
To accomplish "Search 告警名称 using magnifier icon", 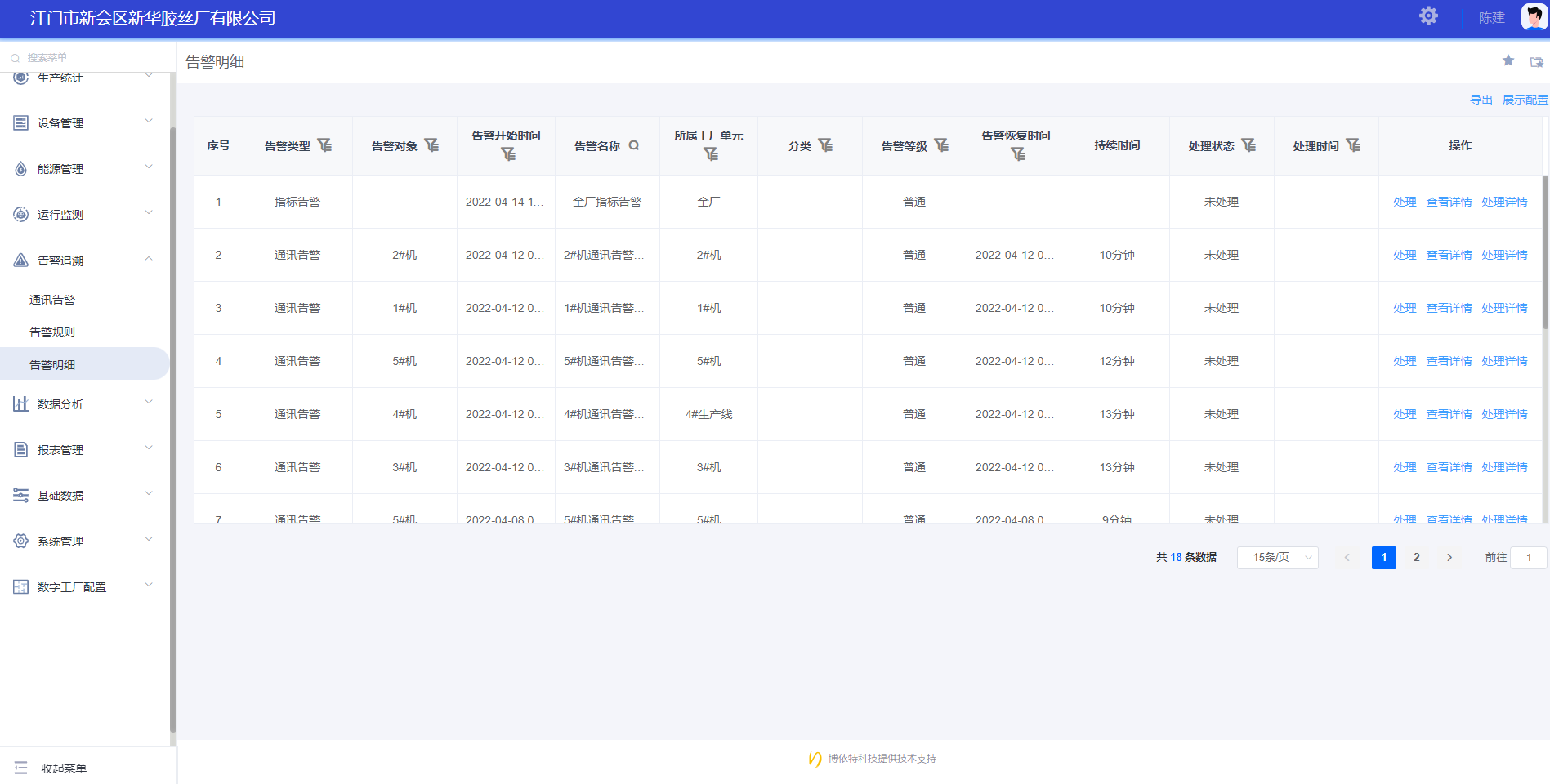I will (634, 145).
